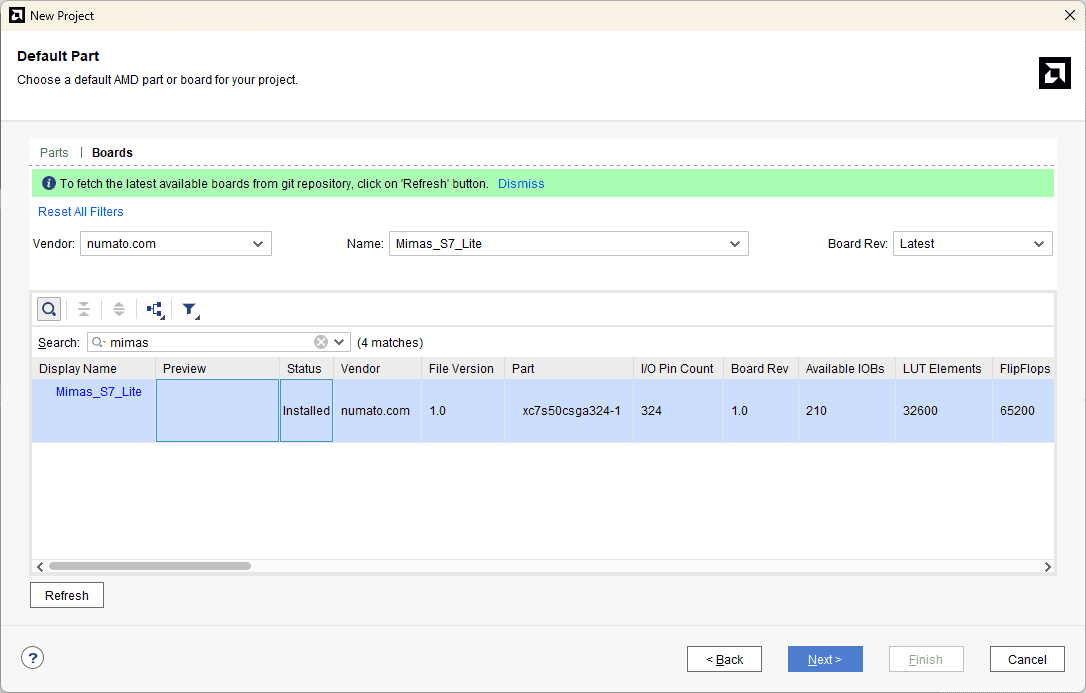Open the funnel filter icon menu
The height and width of the screenshot is (693, 1086).
[190, 310]
